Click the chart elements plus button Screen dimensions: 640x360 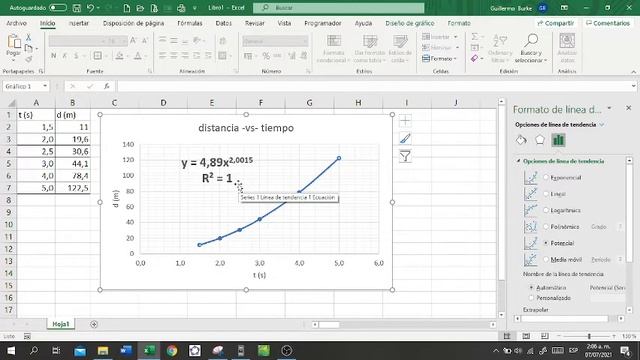pyautogui.click(x=405, y=121)
